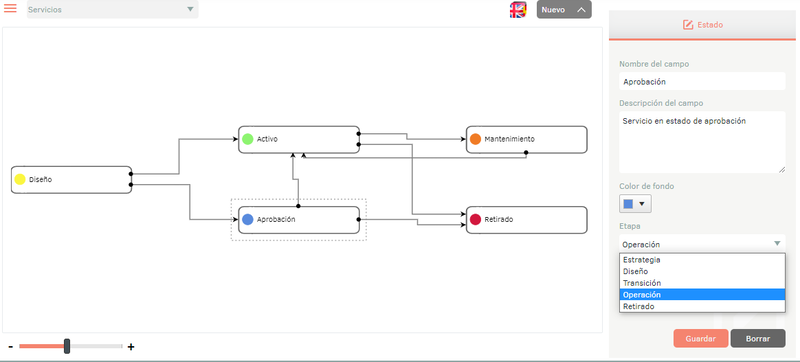Click the zoom plus sign
Image resolution: width=800 pixels, height=362 pixels.
(x=131, y=347)
